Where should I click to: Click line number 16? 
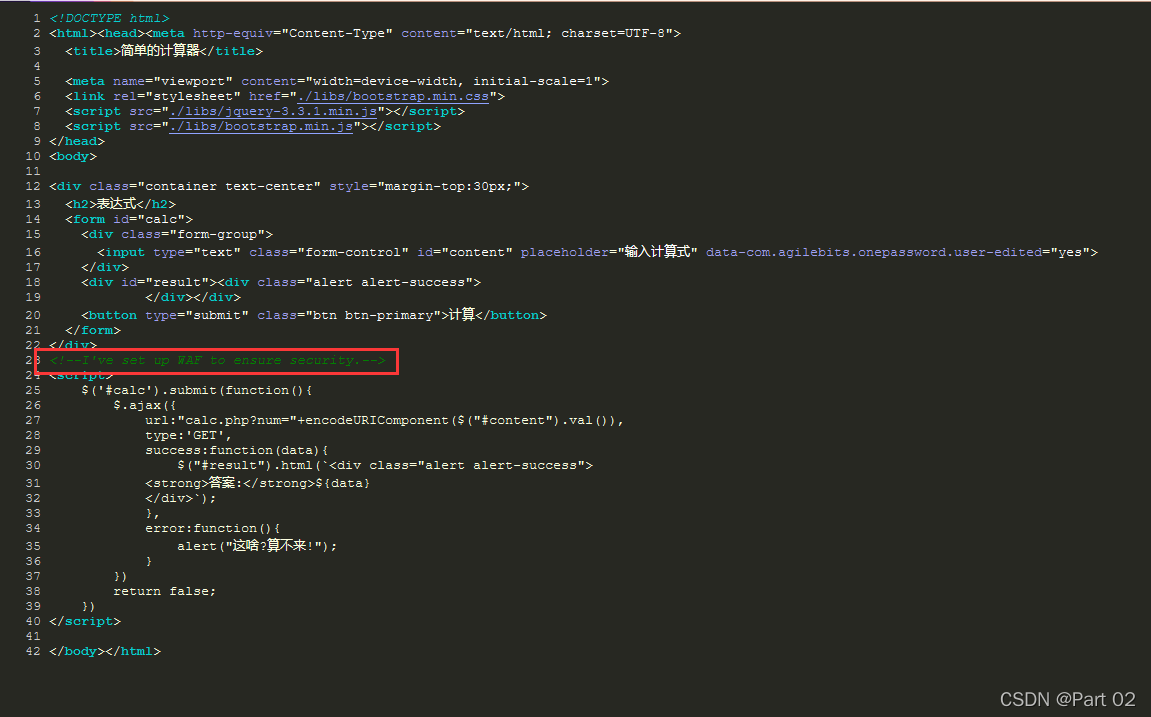[x=31, y=250]
